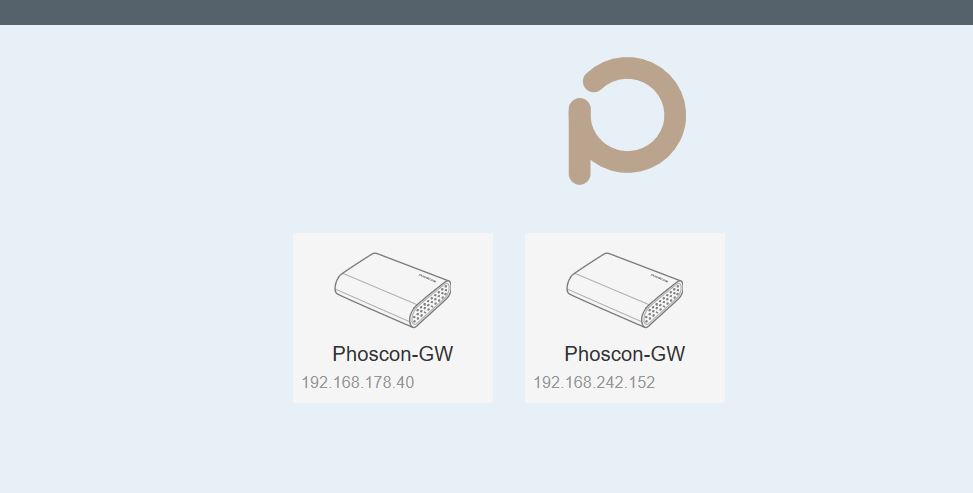Click the ventilation grille on the left gateway illustration
This screenshot has width=973, height=493.
(431, 304)
